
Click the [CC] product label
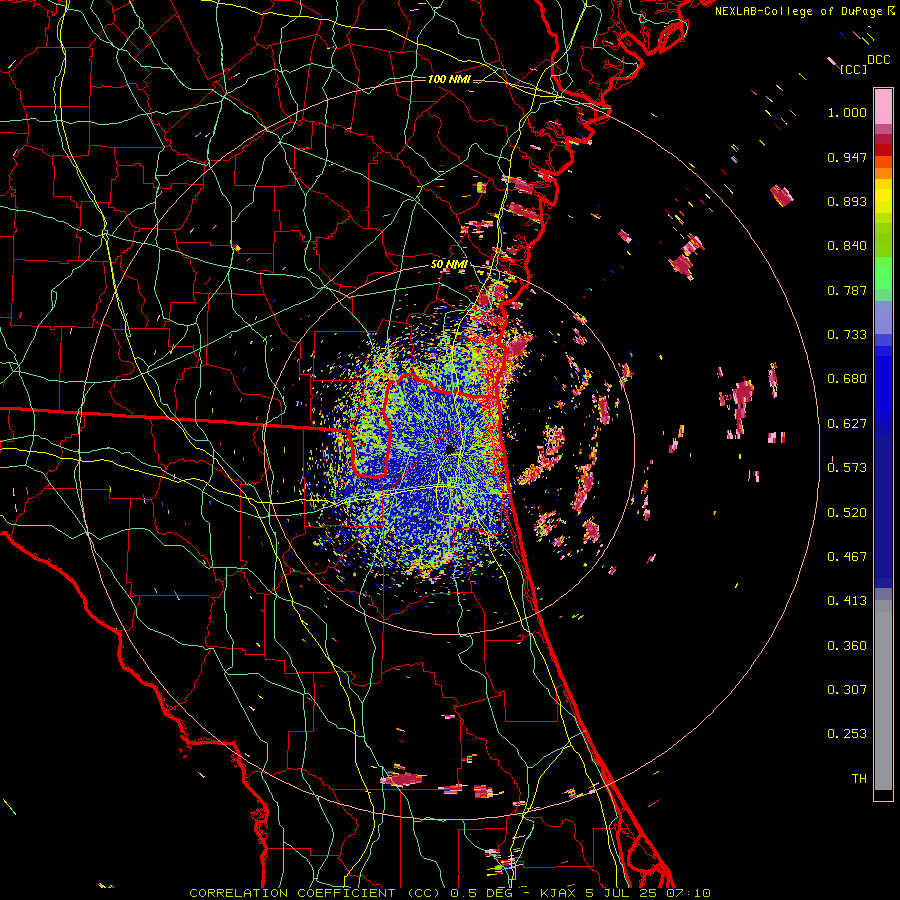[853, 69]
